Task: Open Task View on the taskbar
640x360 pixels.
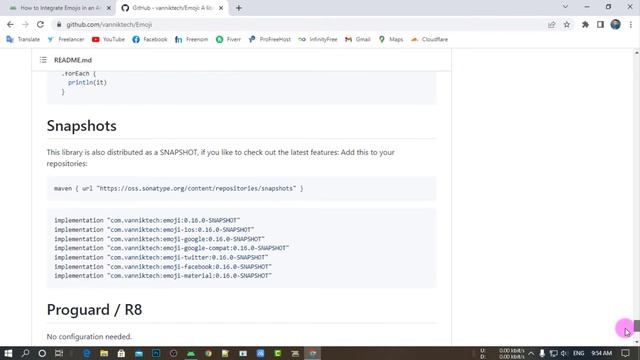Action: tap(59, 353)
